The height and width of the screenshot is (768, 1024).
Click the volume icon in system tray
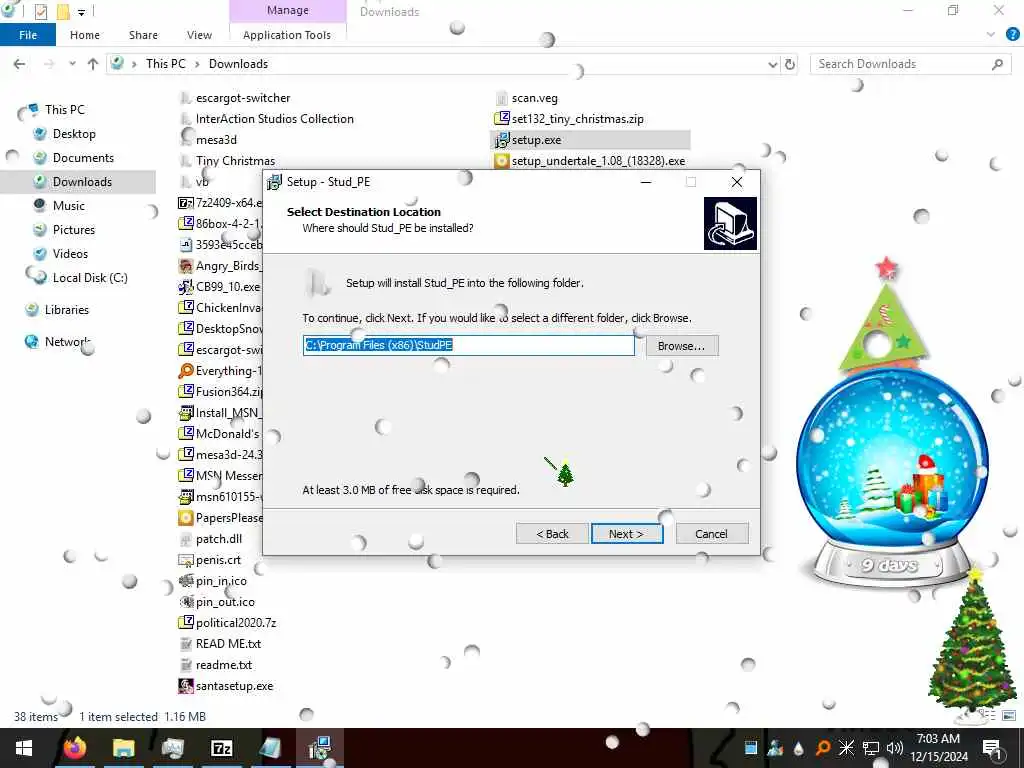[x=895, y=748]
